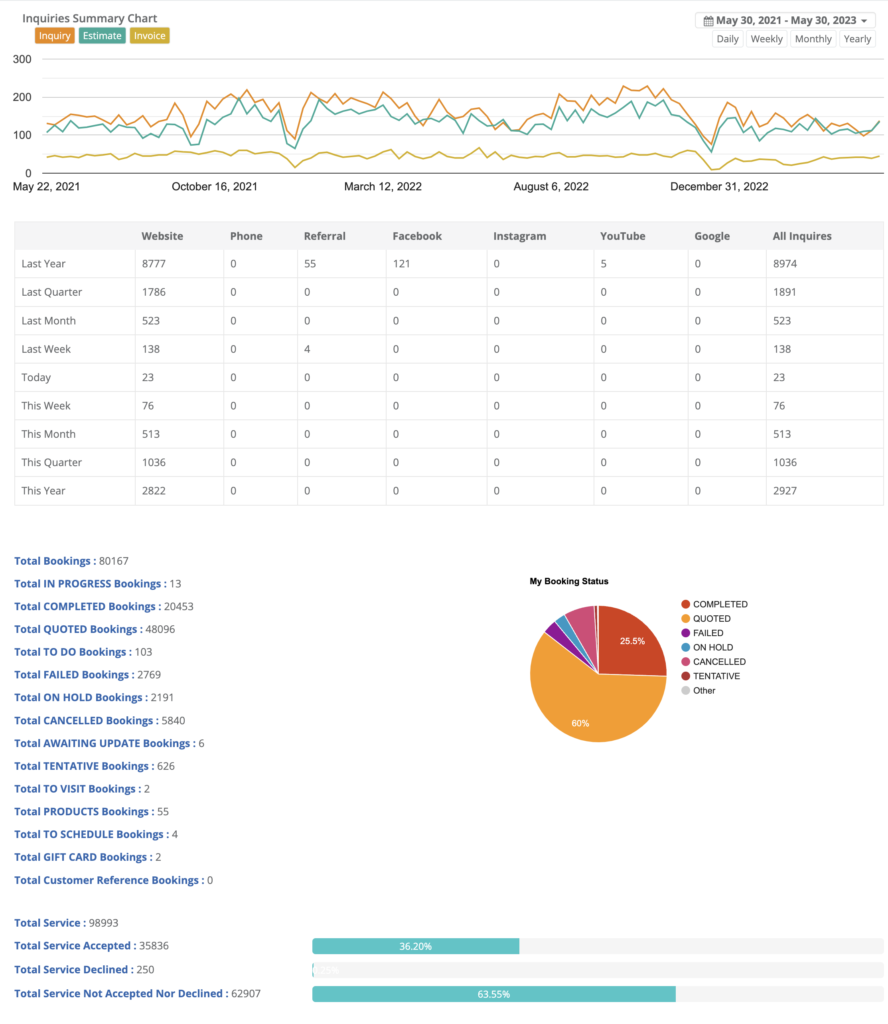Click the Facebook column header

pos(417,236)
